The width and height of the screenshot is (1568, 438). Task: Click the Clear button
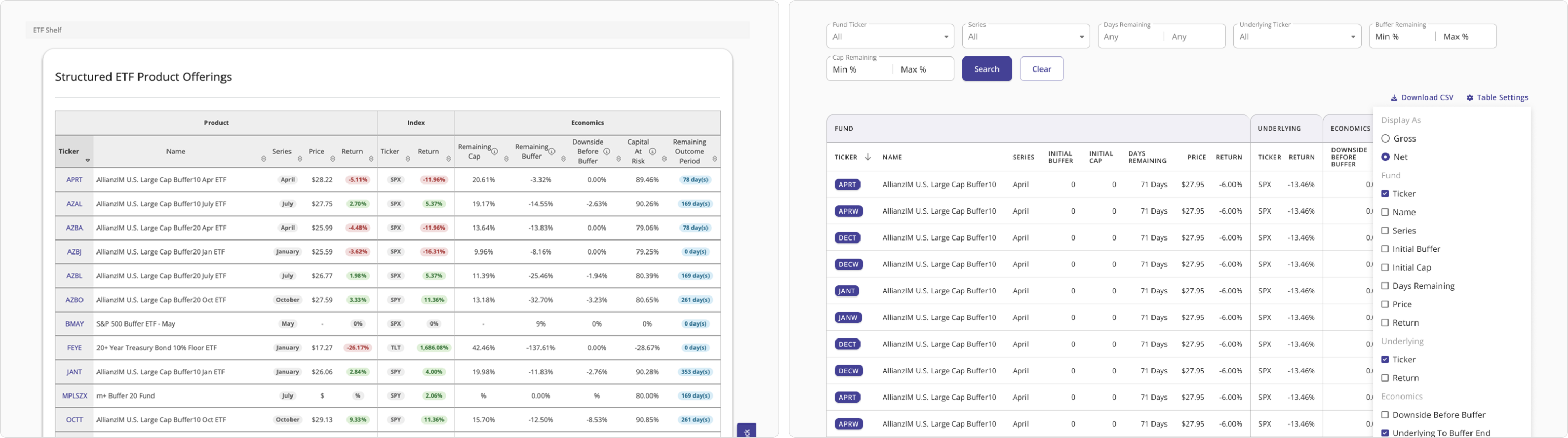click(1042, 69)
